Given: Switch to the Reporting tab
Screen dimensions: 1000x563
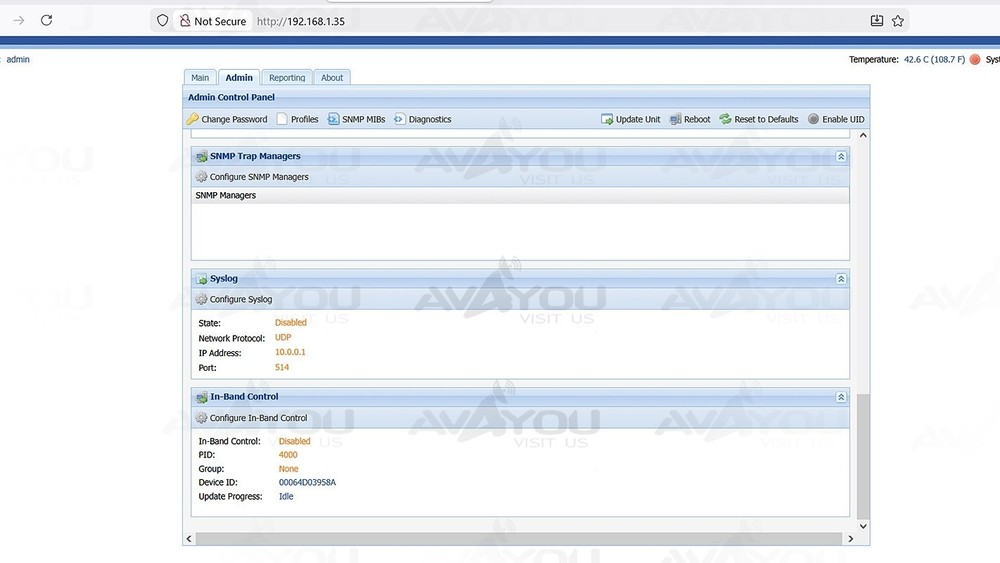Looking at the screenshot, I should [x=287, y=78].
